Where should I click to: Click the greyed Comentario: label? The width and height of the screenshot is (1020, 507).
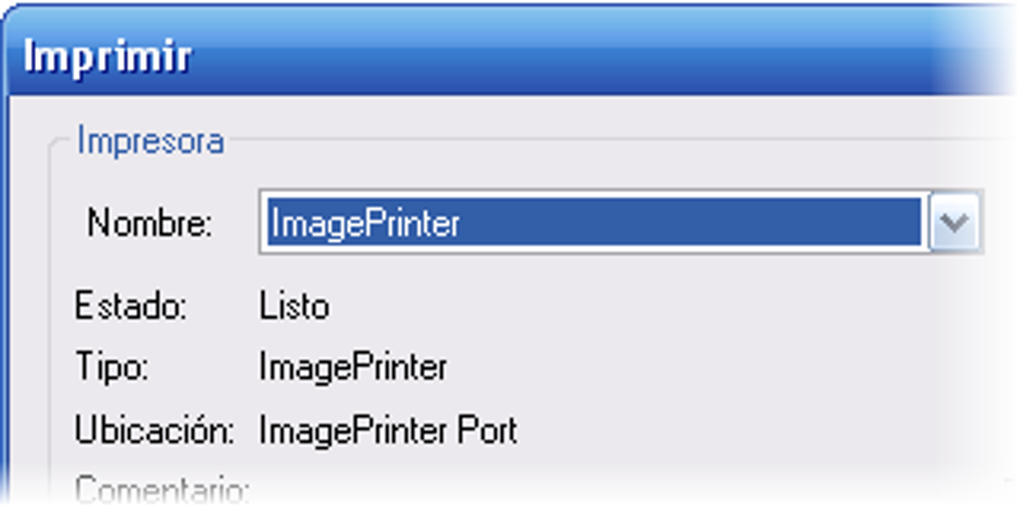(162, 490)
